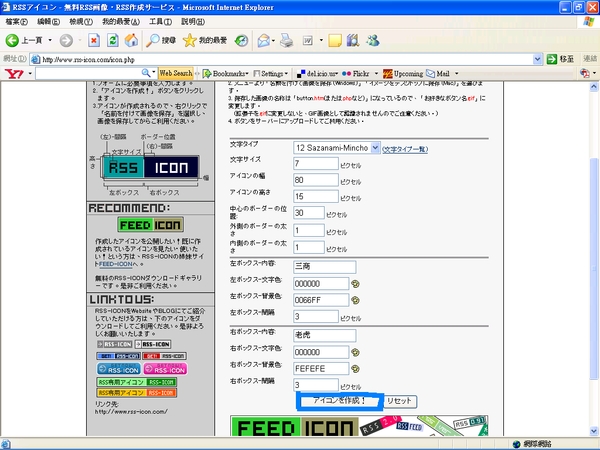Open the Messenger people icon
Viewport: 600px width, 450px height.
point(373,40)
